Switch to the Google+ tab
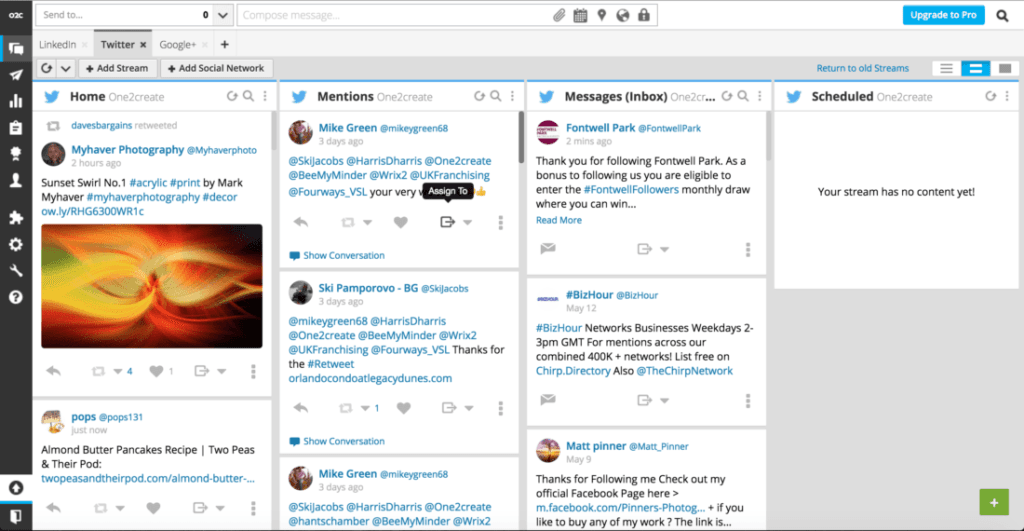 (178, 44)
